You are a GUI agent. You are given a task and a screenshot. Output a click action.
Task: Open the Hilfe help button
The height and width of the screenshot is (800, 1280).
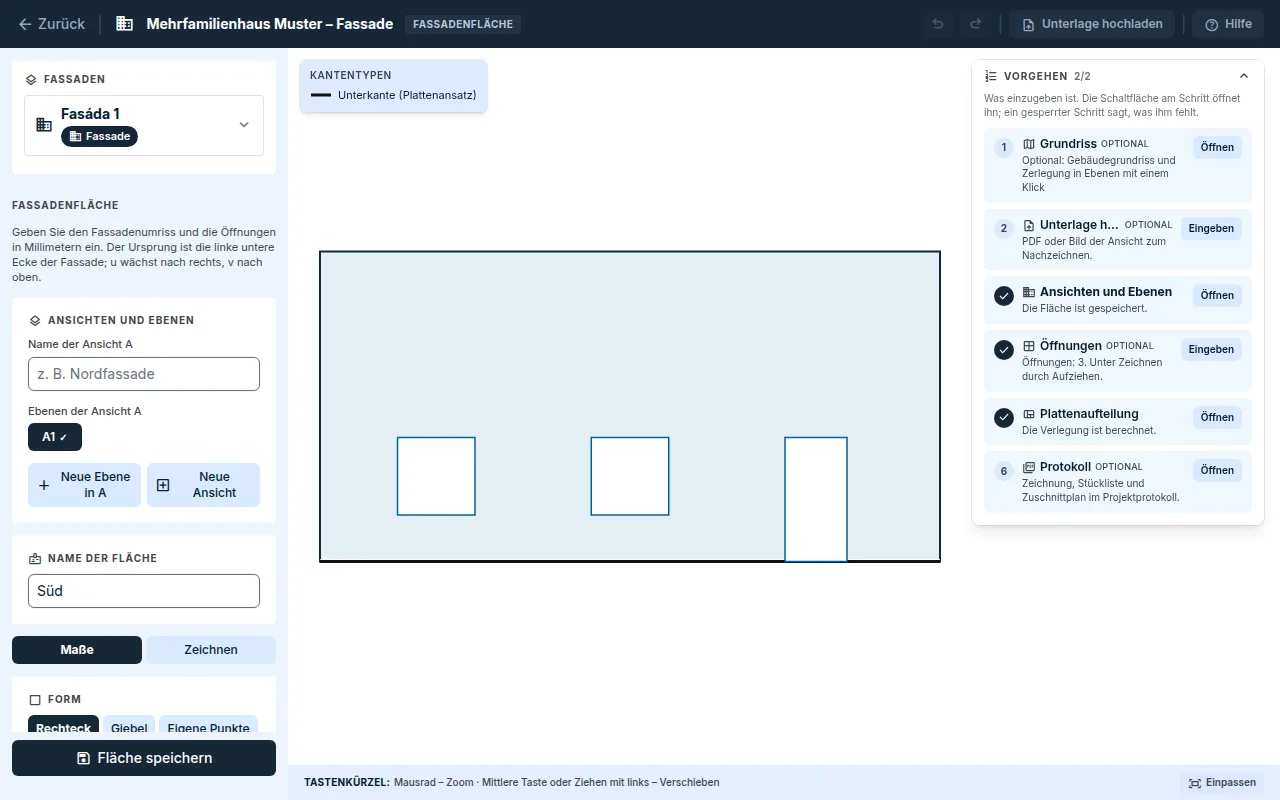coord(1228,24)
